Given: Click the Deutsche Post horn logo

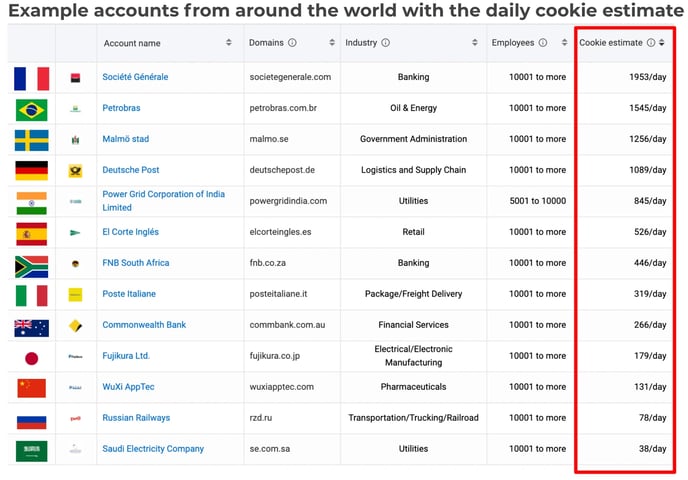Looking at the screenshot, I should pyautogui.click(x=75, y=171).
